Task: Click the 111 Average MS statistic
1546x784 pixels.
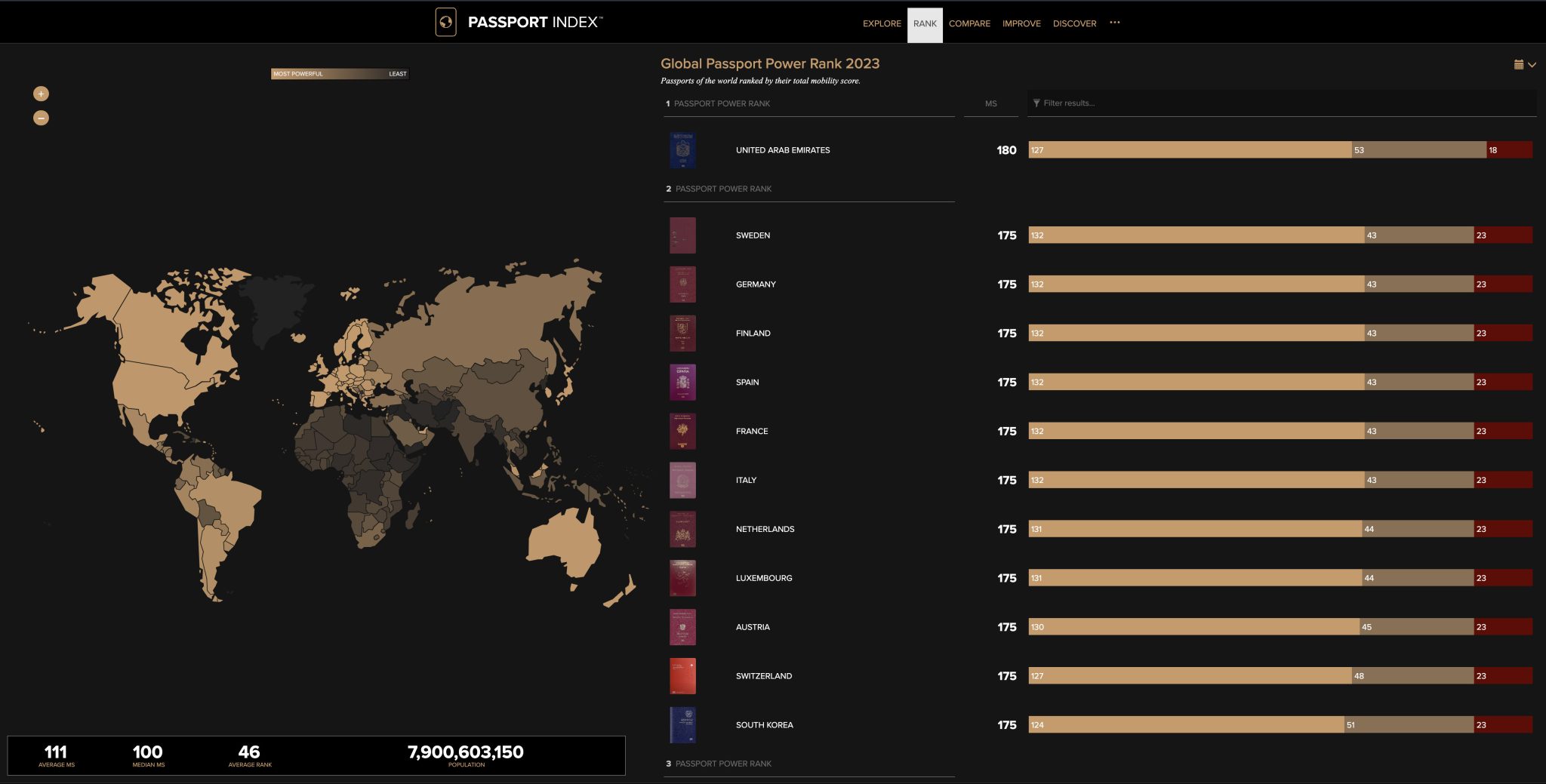Action: pyautogui.click(x=56, y=755)
